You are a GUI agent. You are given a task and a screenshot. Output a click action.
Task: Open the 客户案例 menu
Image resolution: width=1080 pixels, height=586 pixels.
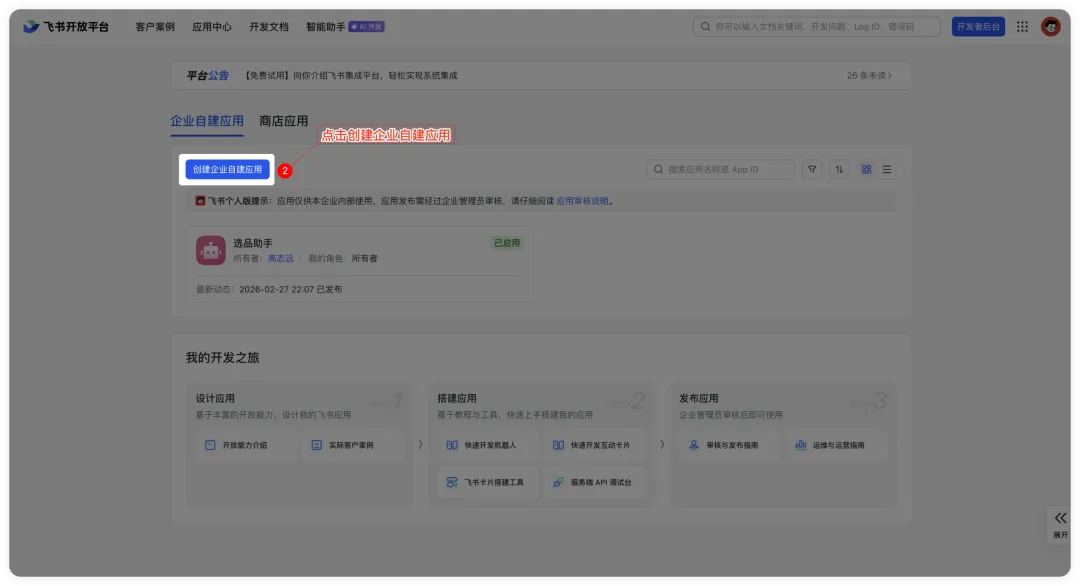coord(155,27)
